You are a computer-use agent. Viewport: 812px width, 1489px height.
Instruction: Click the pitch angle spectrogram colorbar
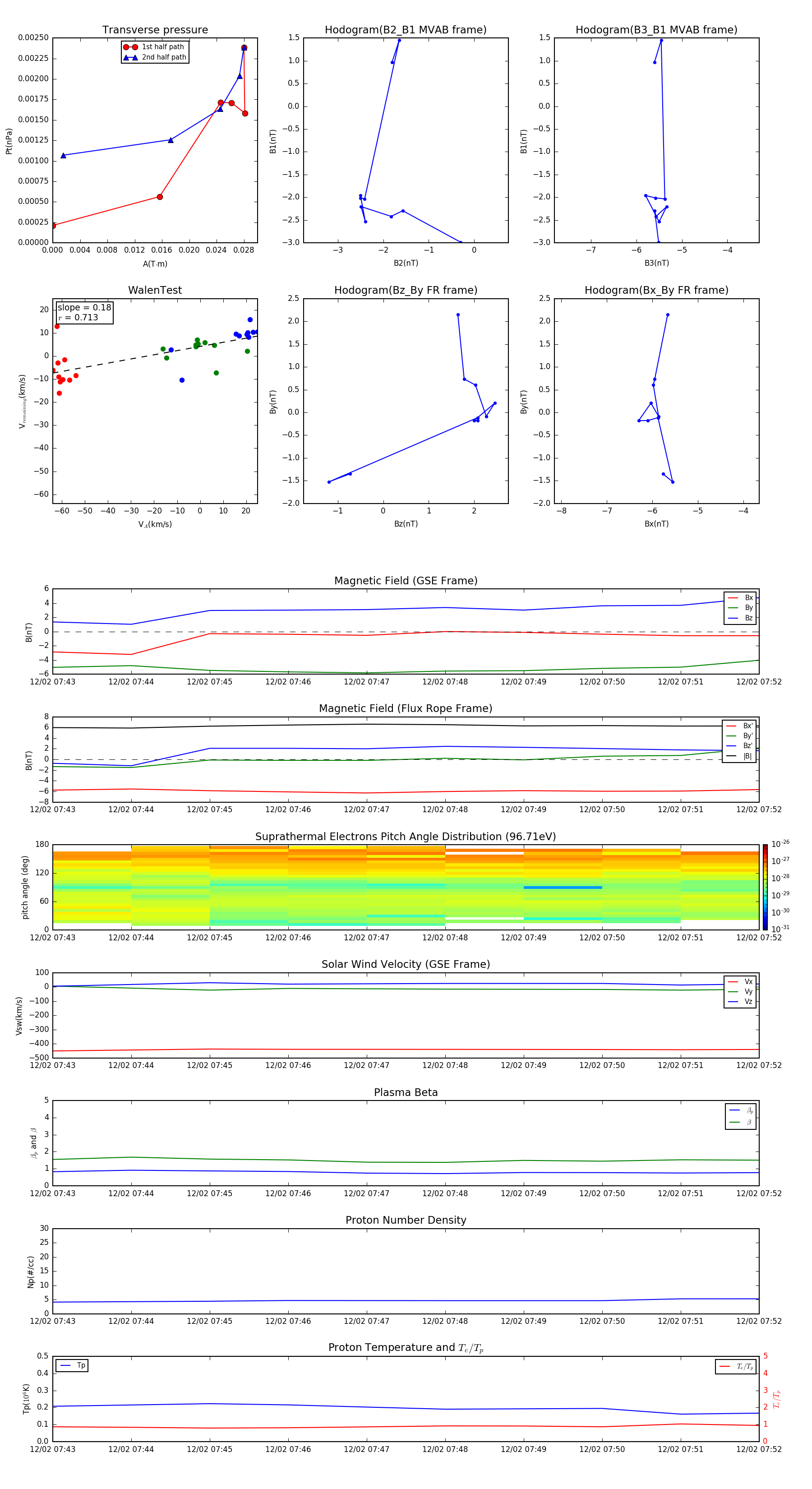[x=765, y=887]
